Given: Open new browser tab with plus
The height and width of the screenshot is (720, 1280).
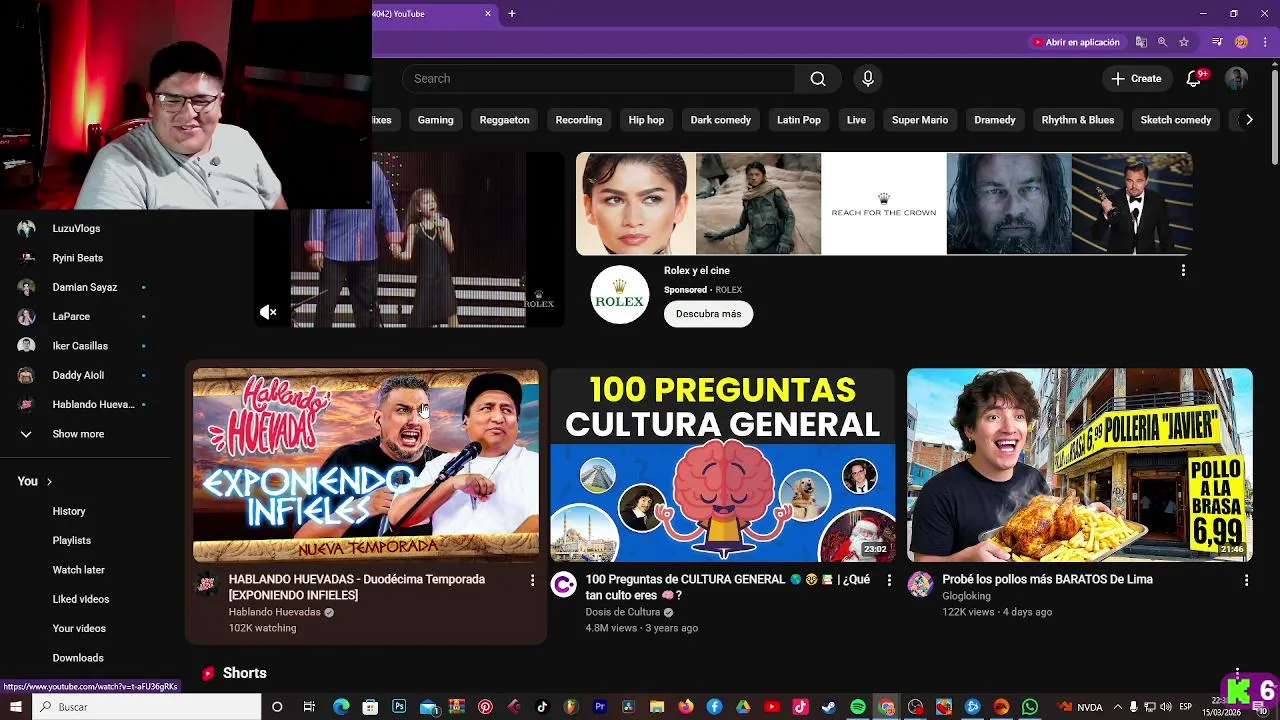Looking at the screenshot, I should click(512, 14).
